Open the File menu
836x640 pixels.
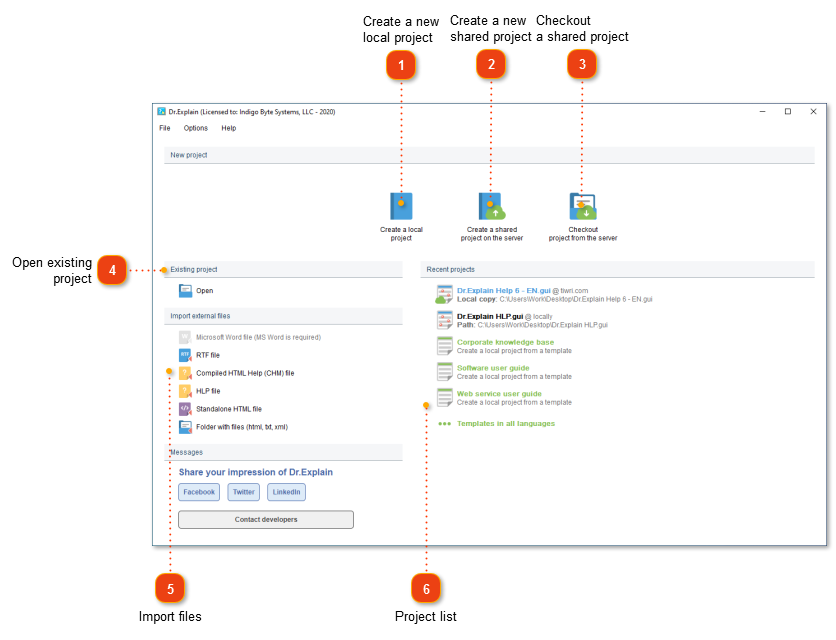point(165,128)
